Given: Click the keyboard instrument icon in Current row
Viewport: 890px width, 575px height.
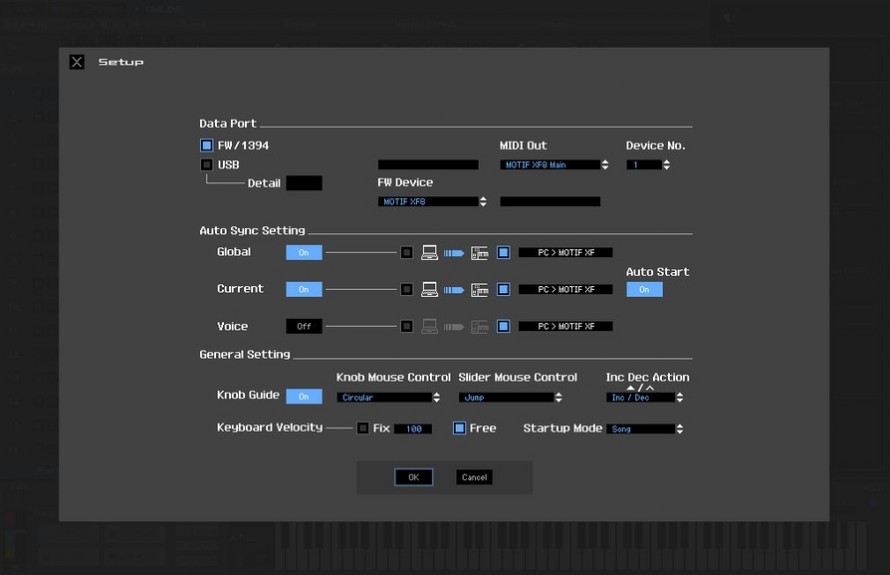Looking at the screenshot, I should point(480,290).
